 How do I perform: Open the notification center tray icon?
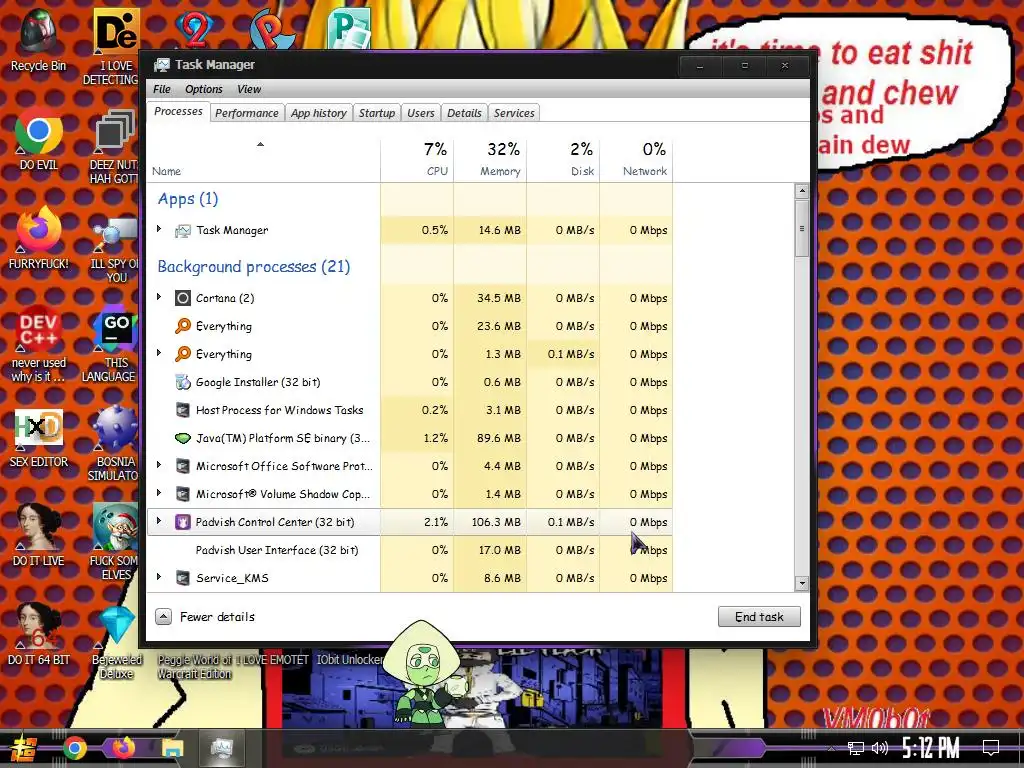(x=991, y=748)
